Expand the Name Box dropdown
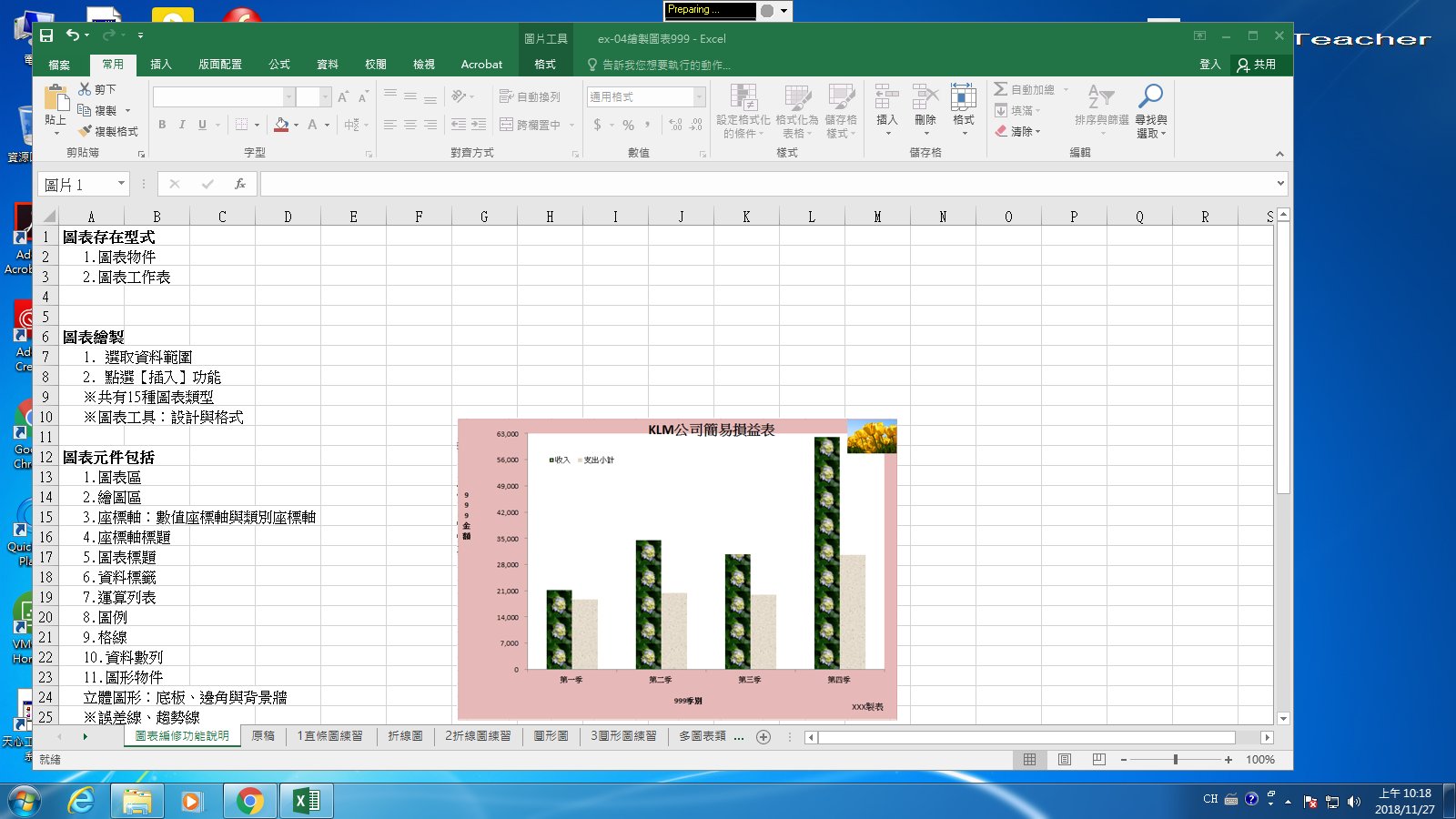The width and height of the screenshot is (1456, 819). 121,184
